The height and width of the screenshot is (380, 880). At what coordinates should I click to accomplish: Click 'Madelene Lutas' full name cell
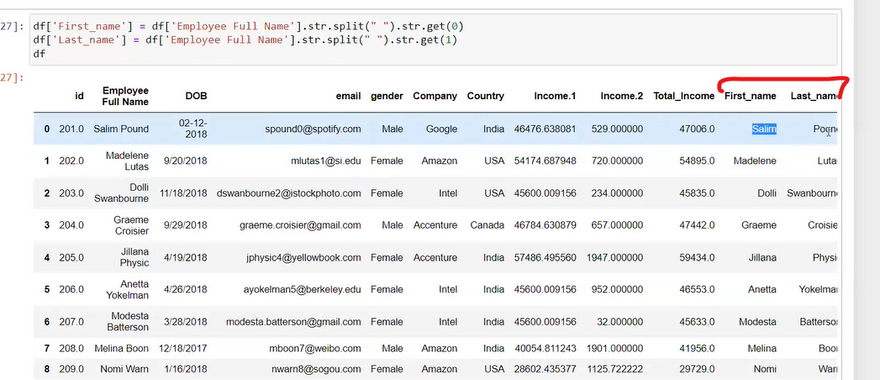(127, 161)
